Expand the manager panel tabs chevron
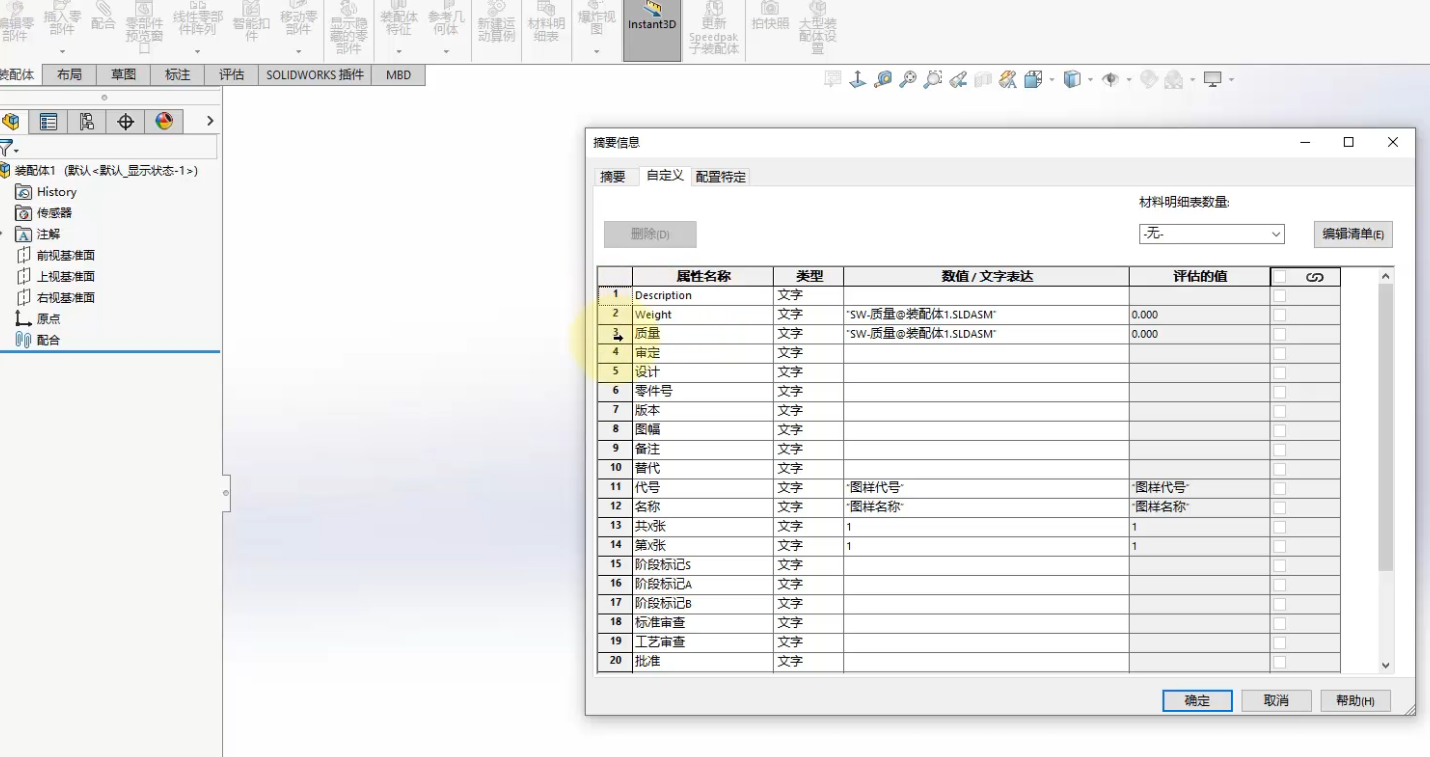The width and height of the screenshot is (1430, 757). pyautogui.click(x=209, y=121)
